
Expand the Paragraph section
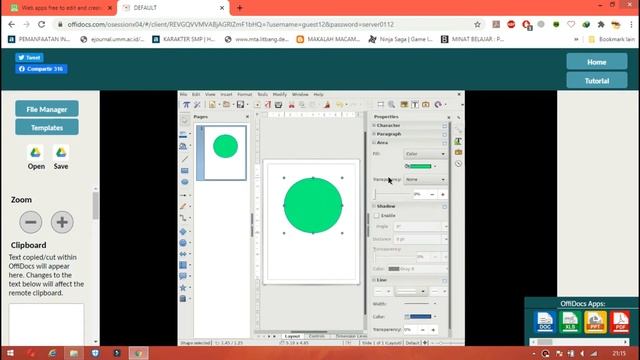374,134
